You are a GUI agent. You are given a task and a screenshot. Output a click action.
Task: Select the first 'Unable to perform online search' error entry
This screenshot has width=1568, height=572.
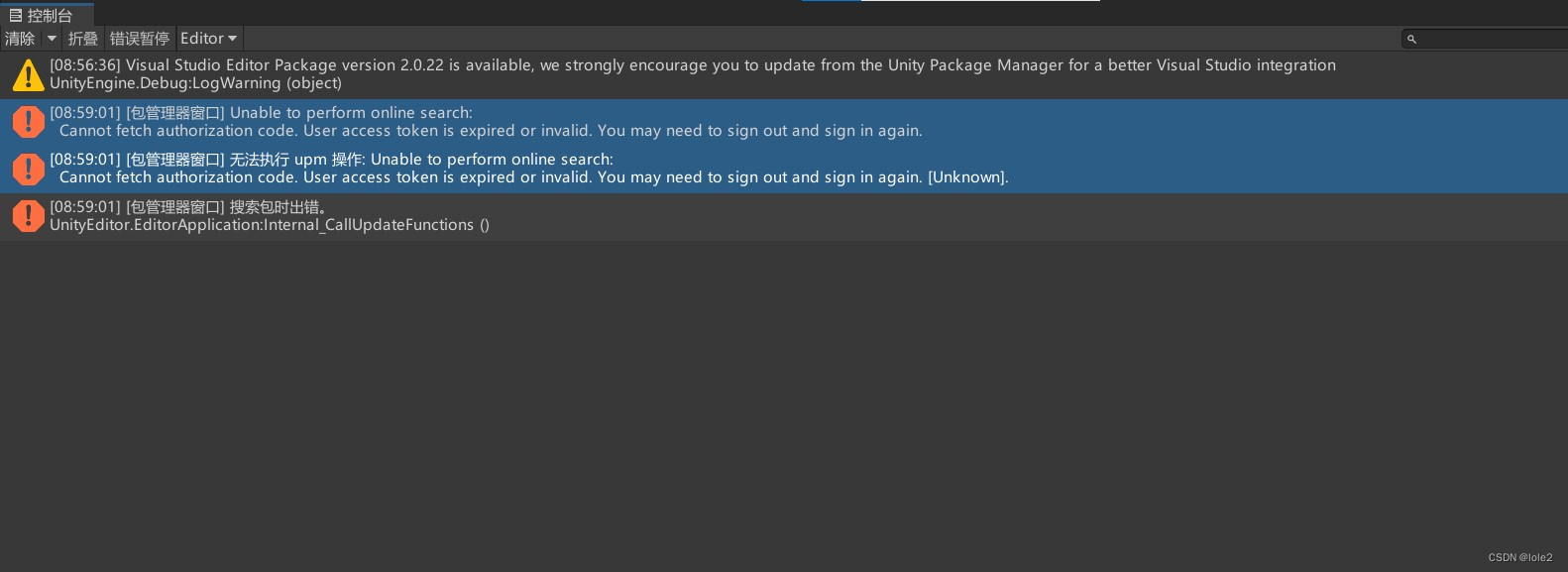coord(784,122)
